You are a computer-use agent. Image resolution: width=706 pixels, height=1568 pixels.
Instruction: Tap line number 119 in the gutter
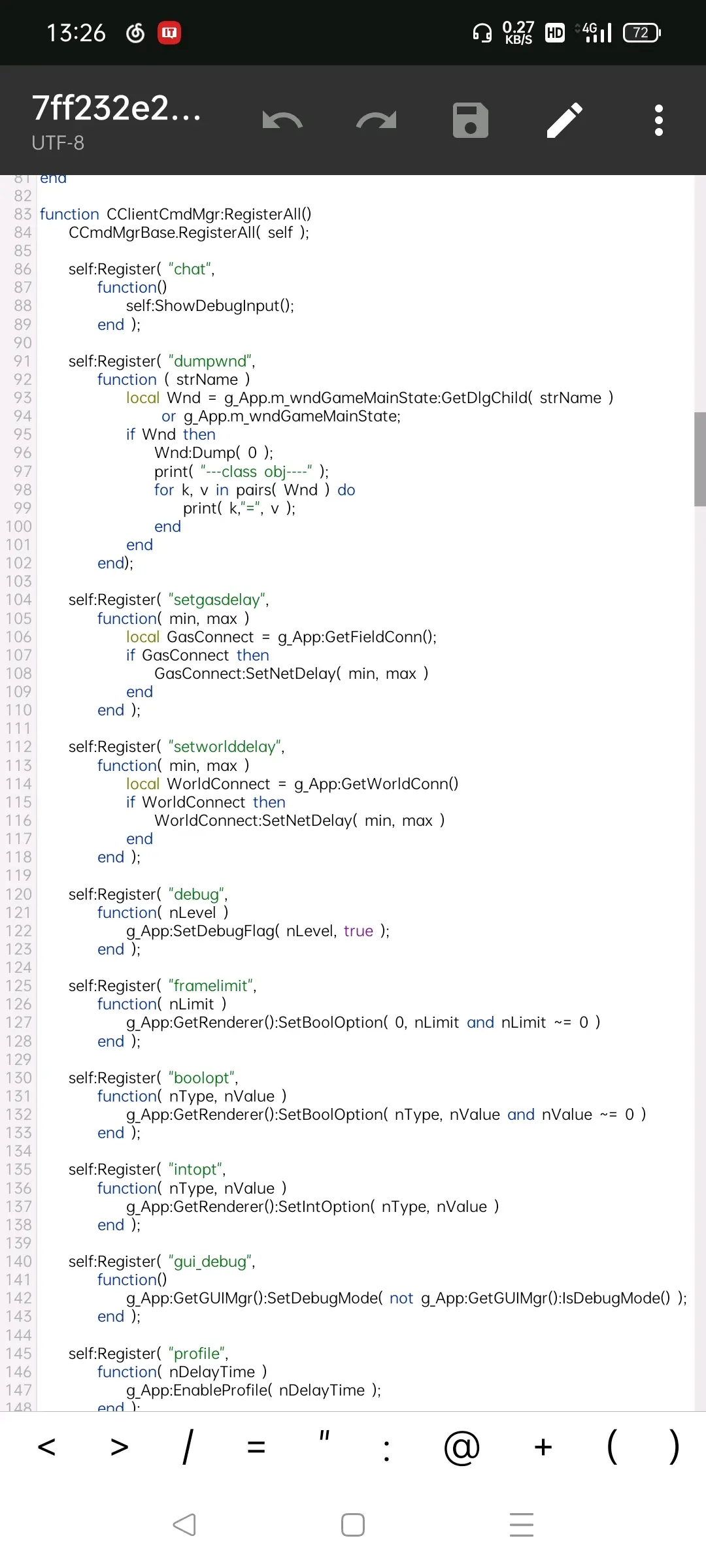click(x=18, y=875)
